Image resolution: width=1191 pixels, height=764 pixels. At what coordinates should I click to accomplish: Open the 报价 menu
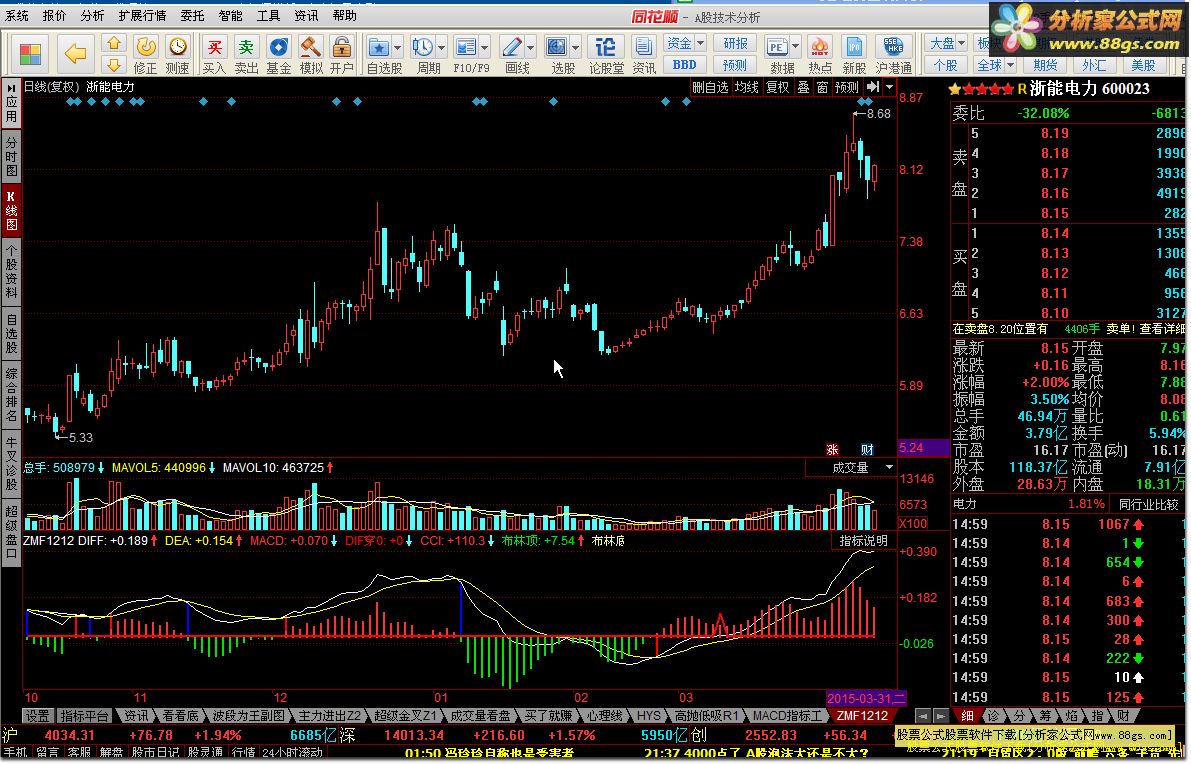click(55, 15)
